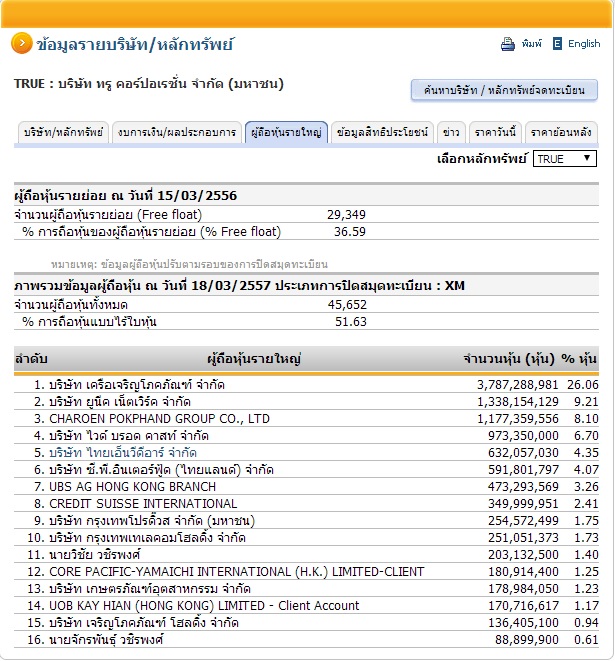Open the บริษัท/หลักทรัพย์ tab
The width and height of the screenshot is (615, 661).
point(63,132)
